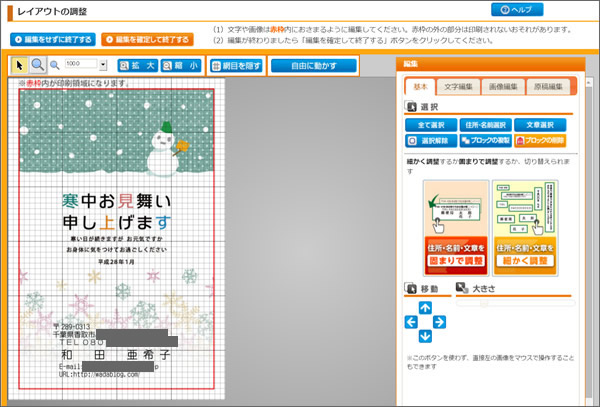Switch to the 文字編集 tab

(x=458, y=87)
